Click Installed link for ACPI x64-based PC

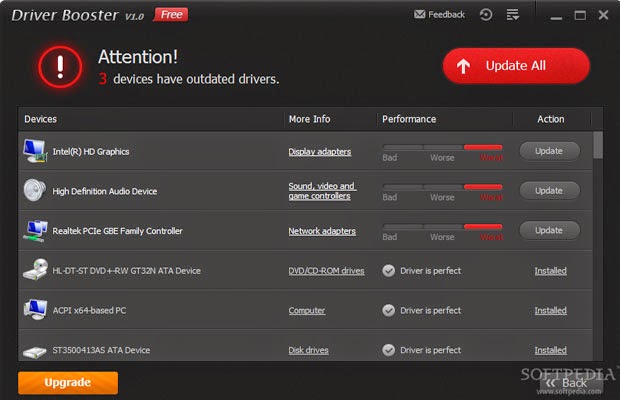pos(550,311)
